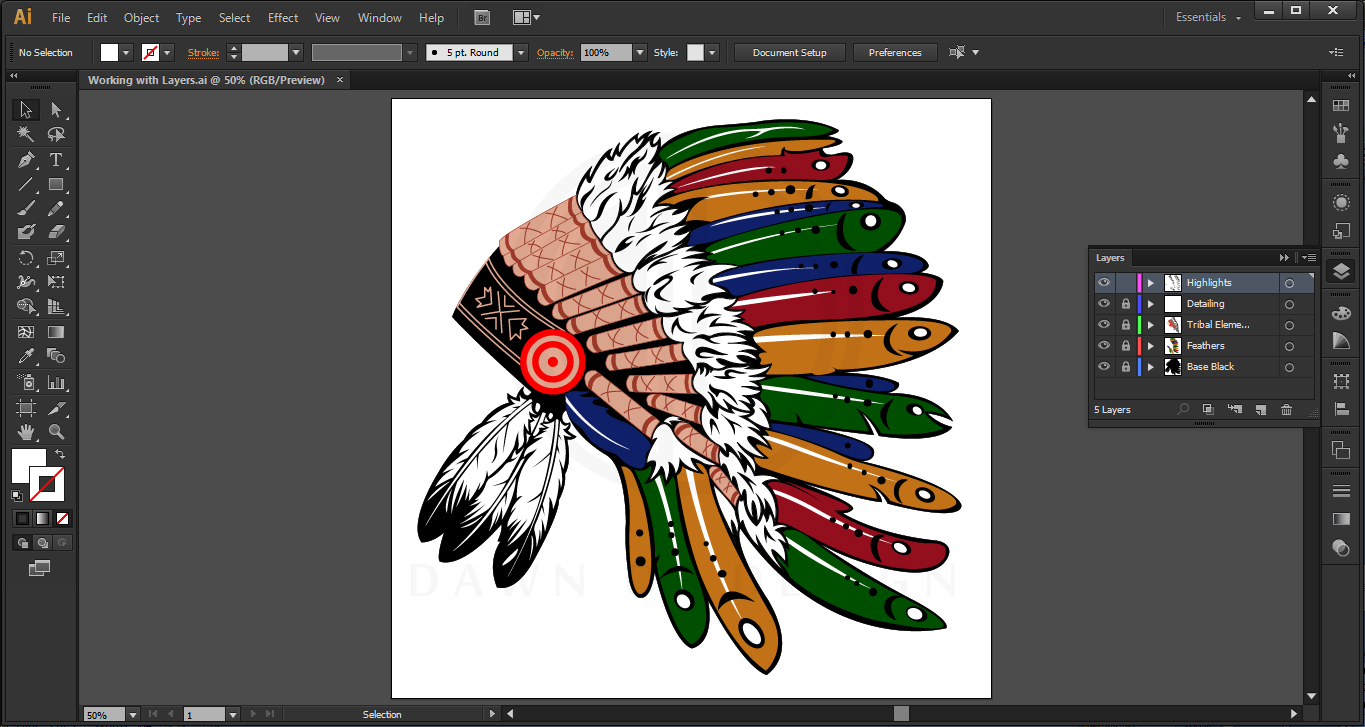Select the Pencil tool
This screenshot has width=1365, height=727.
coord(56,208)
